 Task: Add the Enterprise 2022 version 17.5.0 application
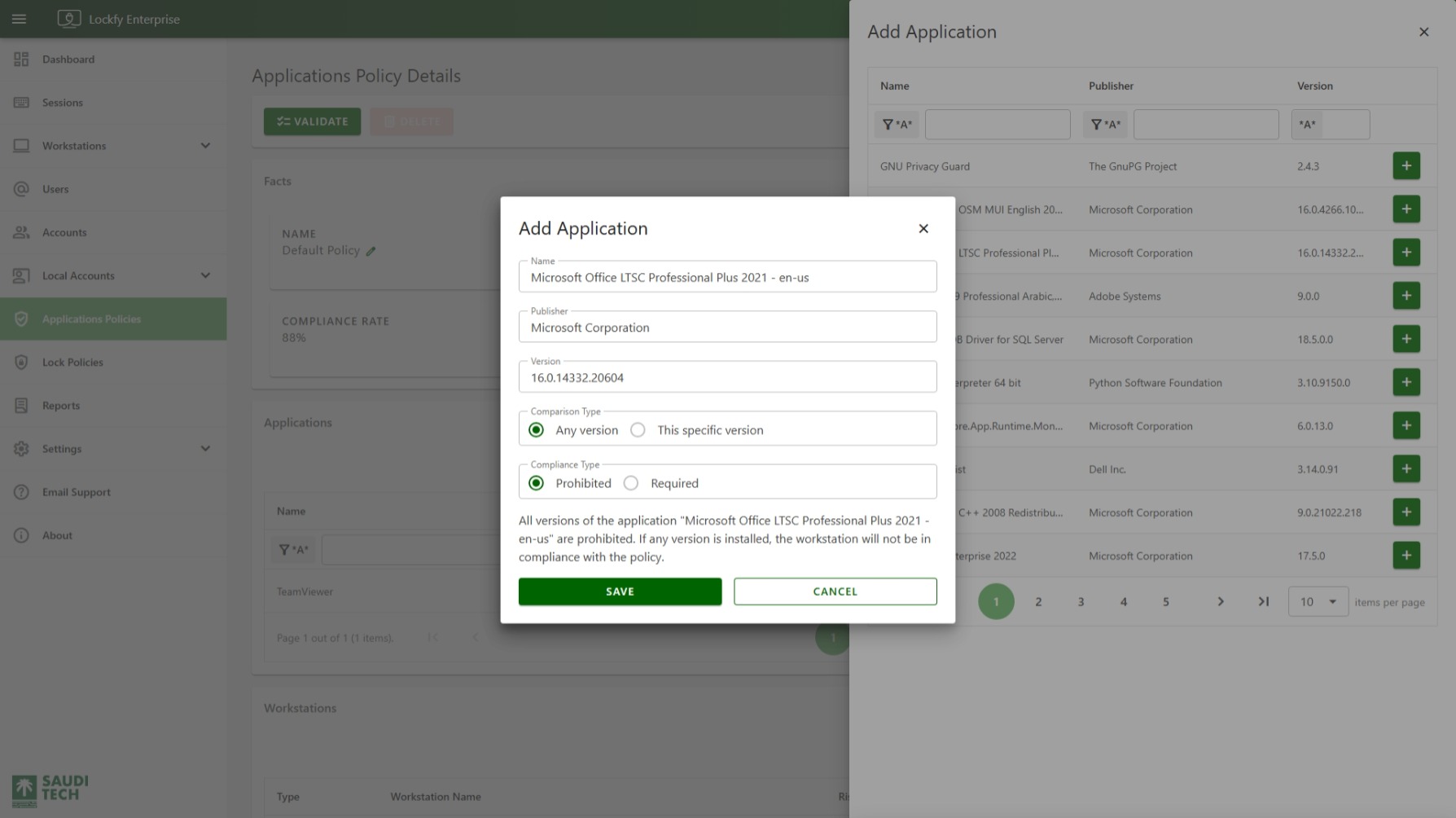coord(1406,556)
